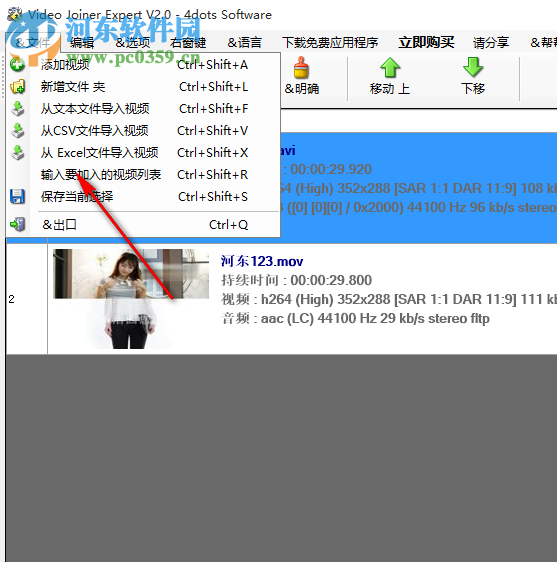This screenshot has width=557, height=562.
Task: Click the green up arrow icon
Action: (390, 68)
